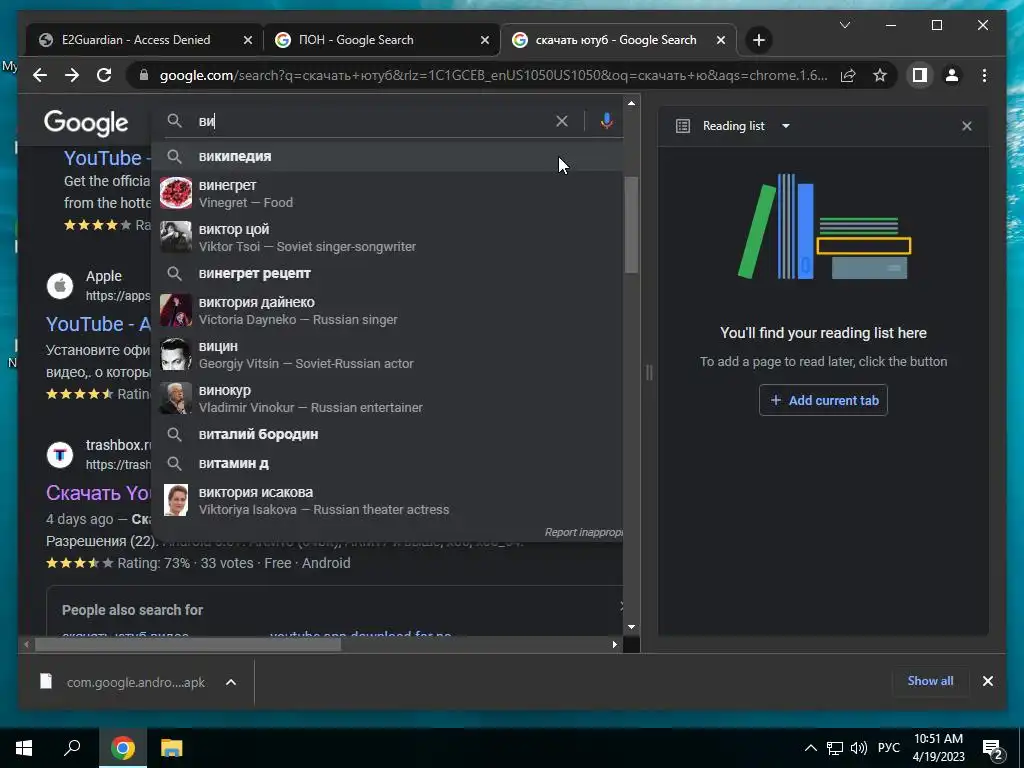Click the Report inappropriate predictions link
The image size is (1024, 768).
click(x=583, y=532)
